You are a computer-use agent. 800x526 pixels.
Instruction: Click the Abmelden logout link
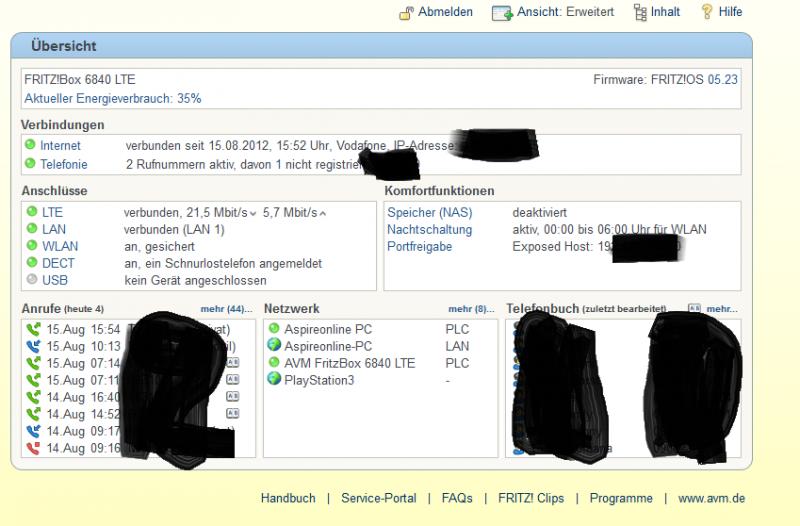(445, 12)
